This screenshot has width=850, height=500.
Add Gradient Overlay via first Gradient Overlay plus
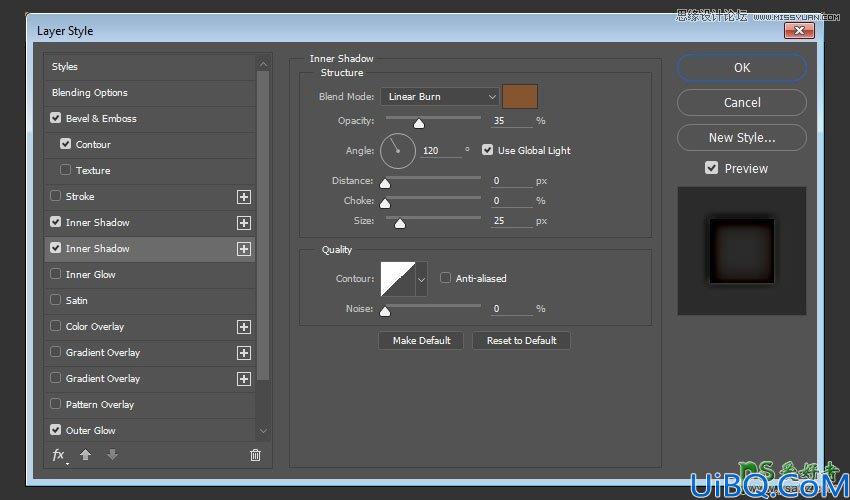pos(244,353)
